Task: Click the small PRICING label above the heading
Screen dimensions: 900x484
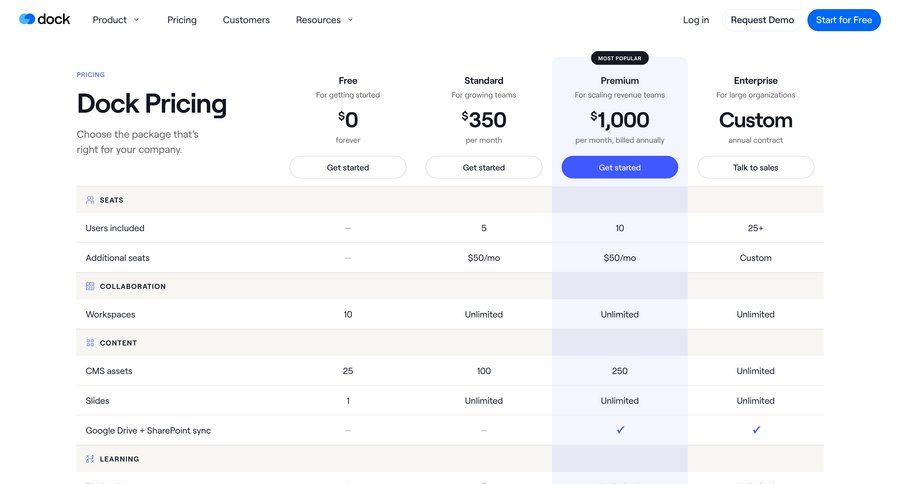Action: [91, 75]
